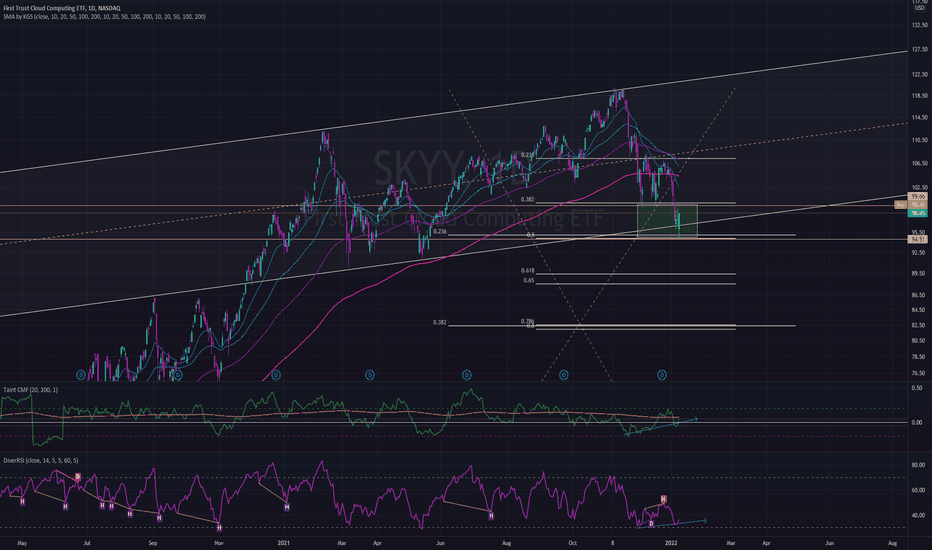The height and width of the screenshot is (550, 932).
Task: Click the 127.50 price axis label
Action: (x=919, y=50)
